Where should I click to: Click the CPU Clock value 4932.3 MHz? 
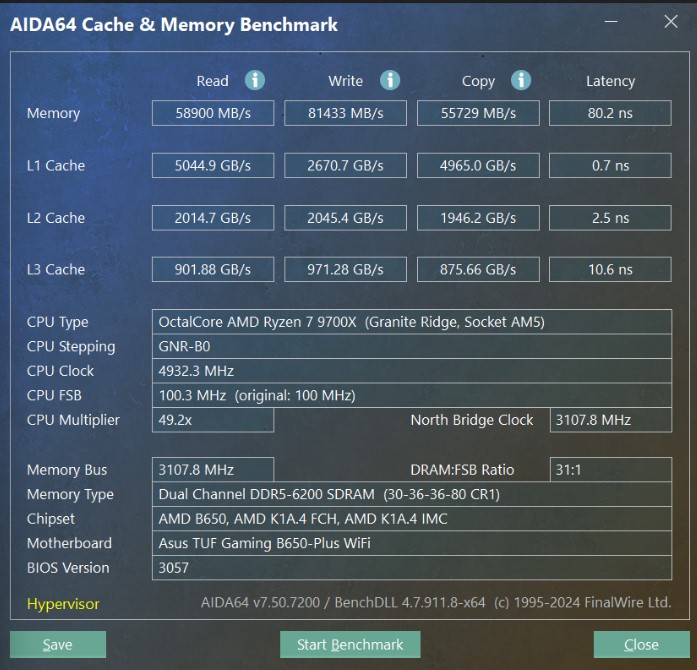[x=412, y=371]
